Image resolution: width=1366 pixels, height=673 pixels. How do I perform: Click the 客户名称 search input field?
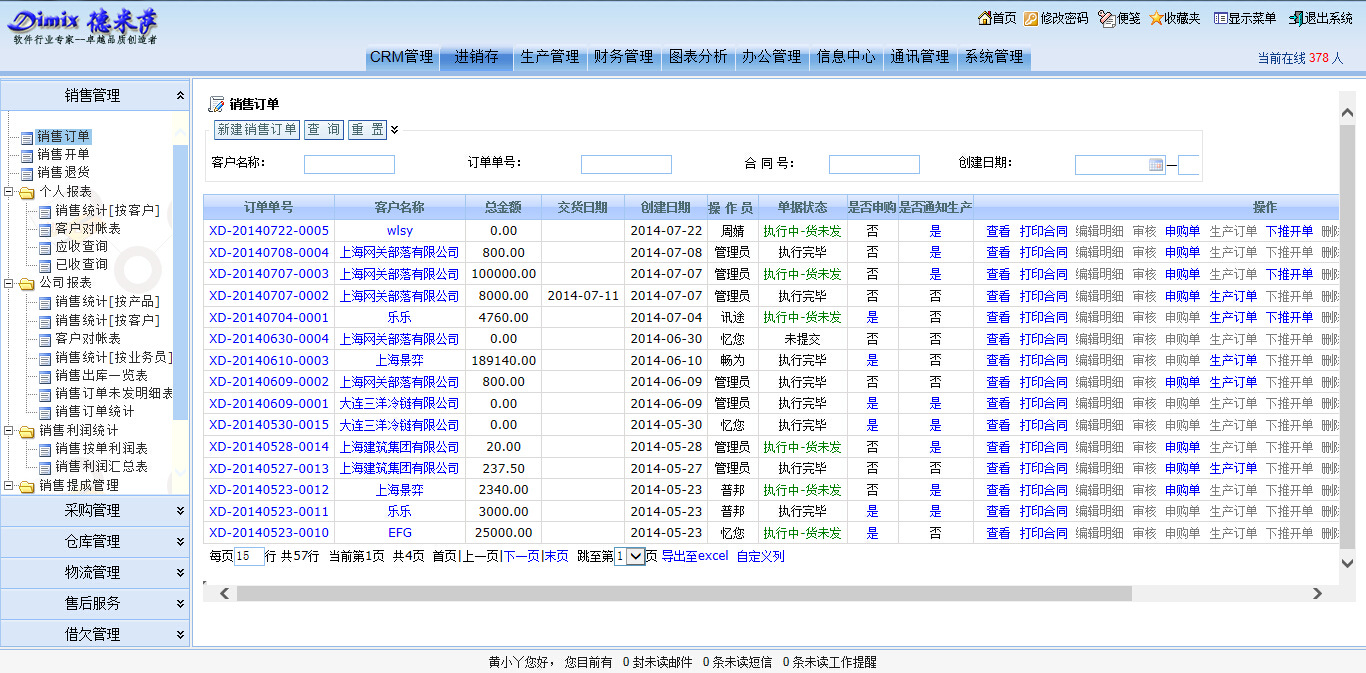(349, 165)
